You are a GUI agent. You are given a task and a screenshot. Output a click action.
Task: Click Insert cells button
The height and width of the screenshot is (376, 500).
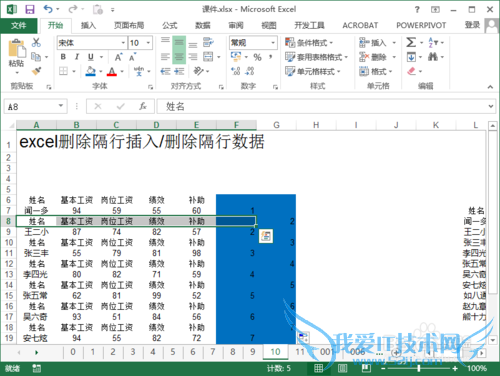tap(377, 43)
